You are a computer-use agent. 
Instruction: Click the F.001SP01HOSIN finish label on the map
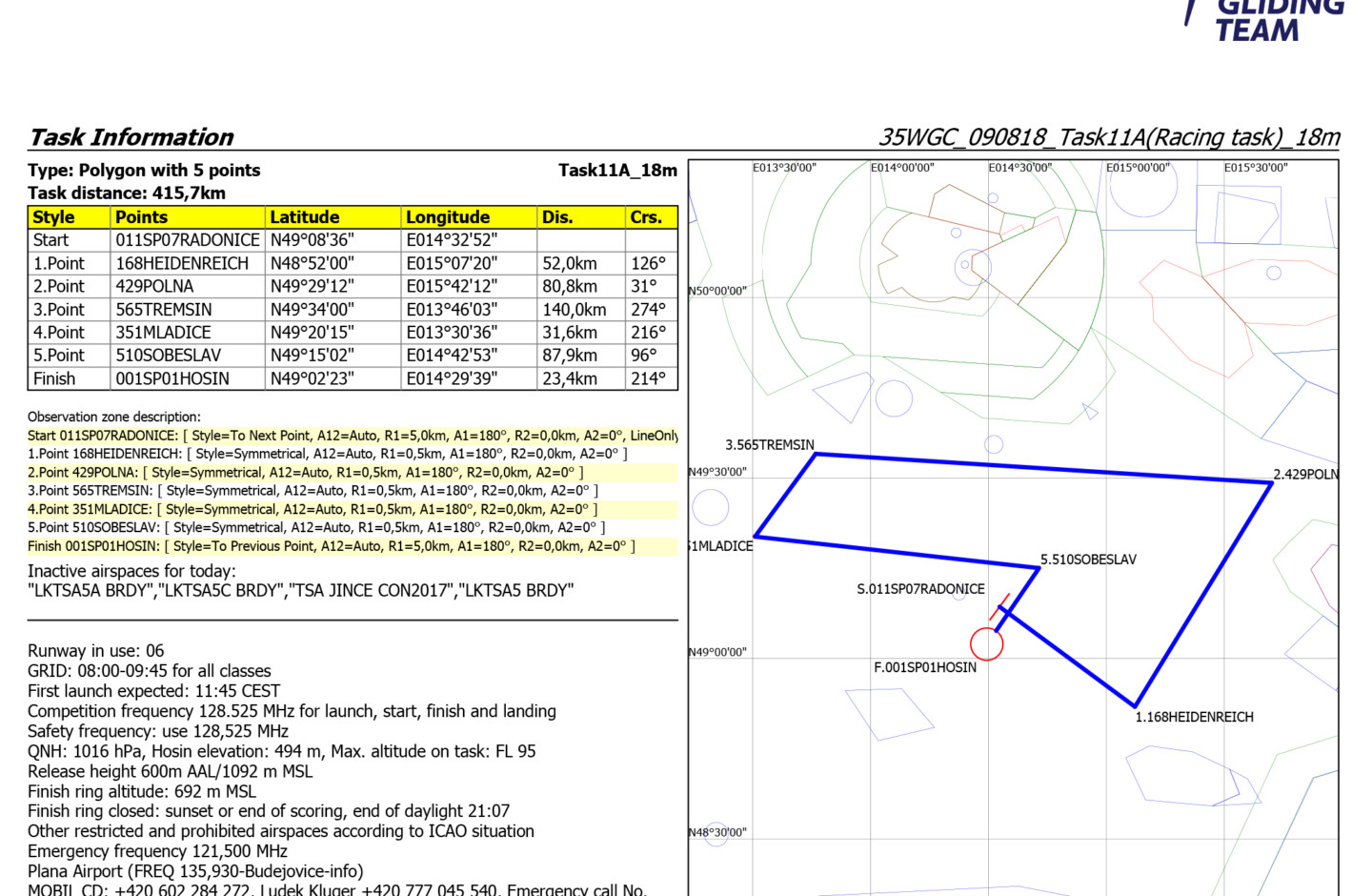925,667
